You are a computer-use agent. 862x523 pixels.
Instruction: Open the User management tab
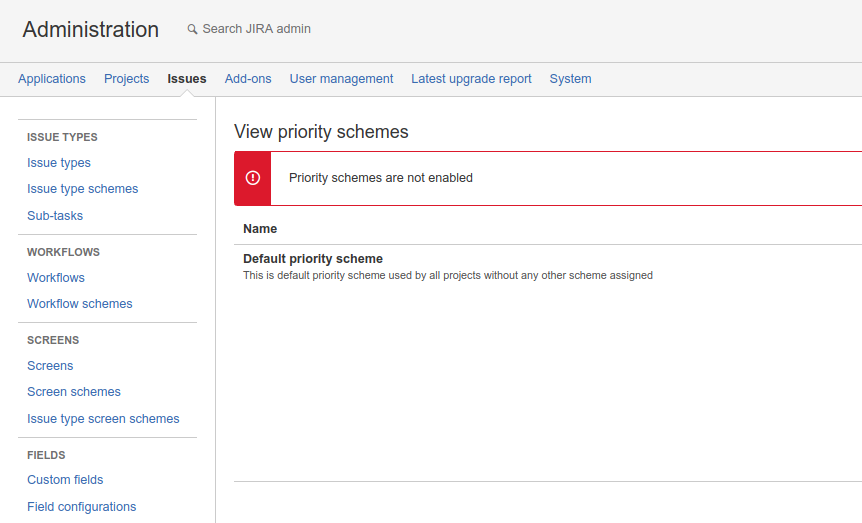(341, 79)
